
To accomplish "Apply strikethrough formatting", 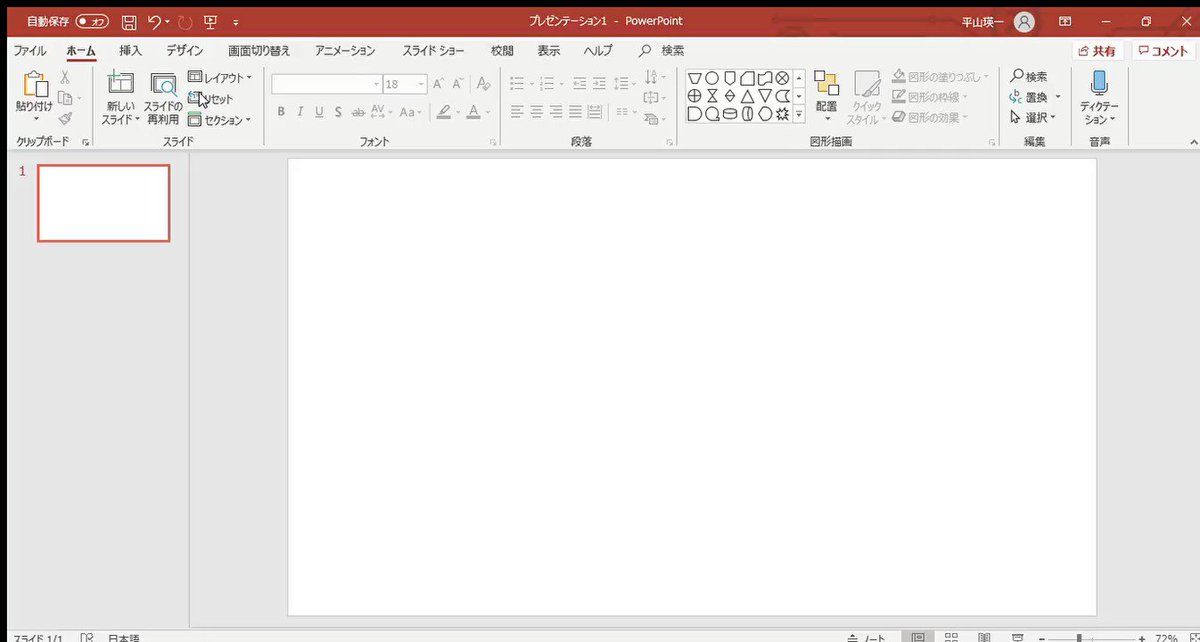I will pyautogui.click(x=357, y=112).
